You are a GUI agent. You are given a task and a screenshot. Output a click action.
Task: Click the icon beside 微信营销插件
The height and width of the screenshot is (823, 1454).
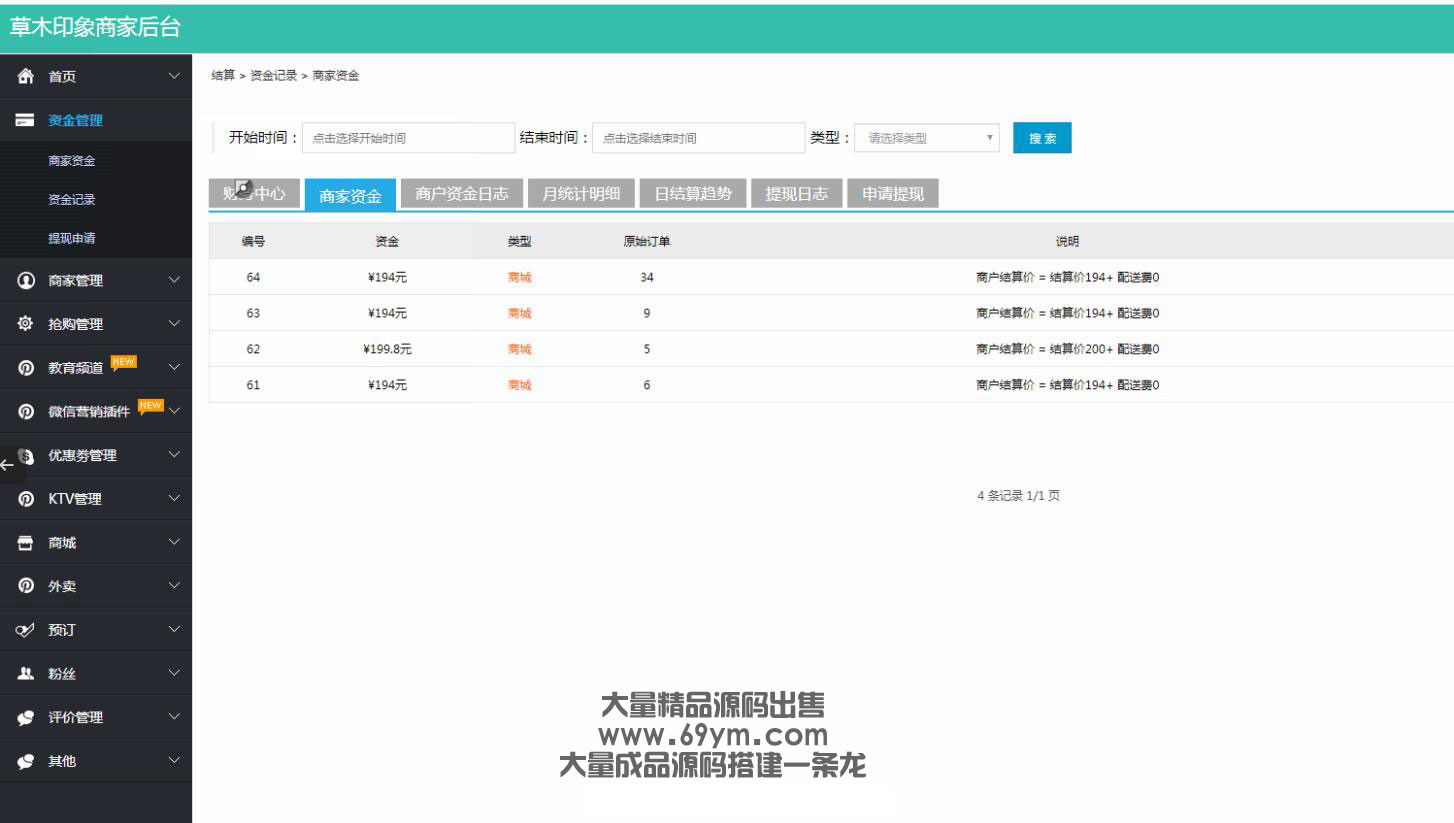click(26, 411)
